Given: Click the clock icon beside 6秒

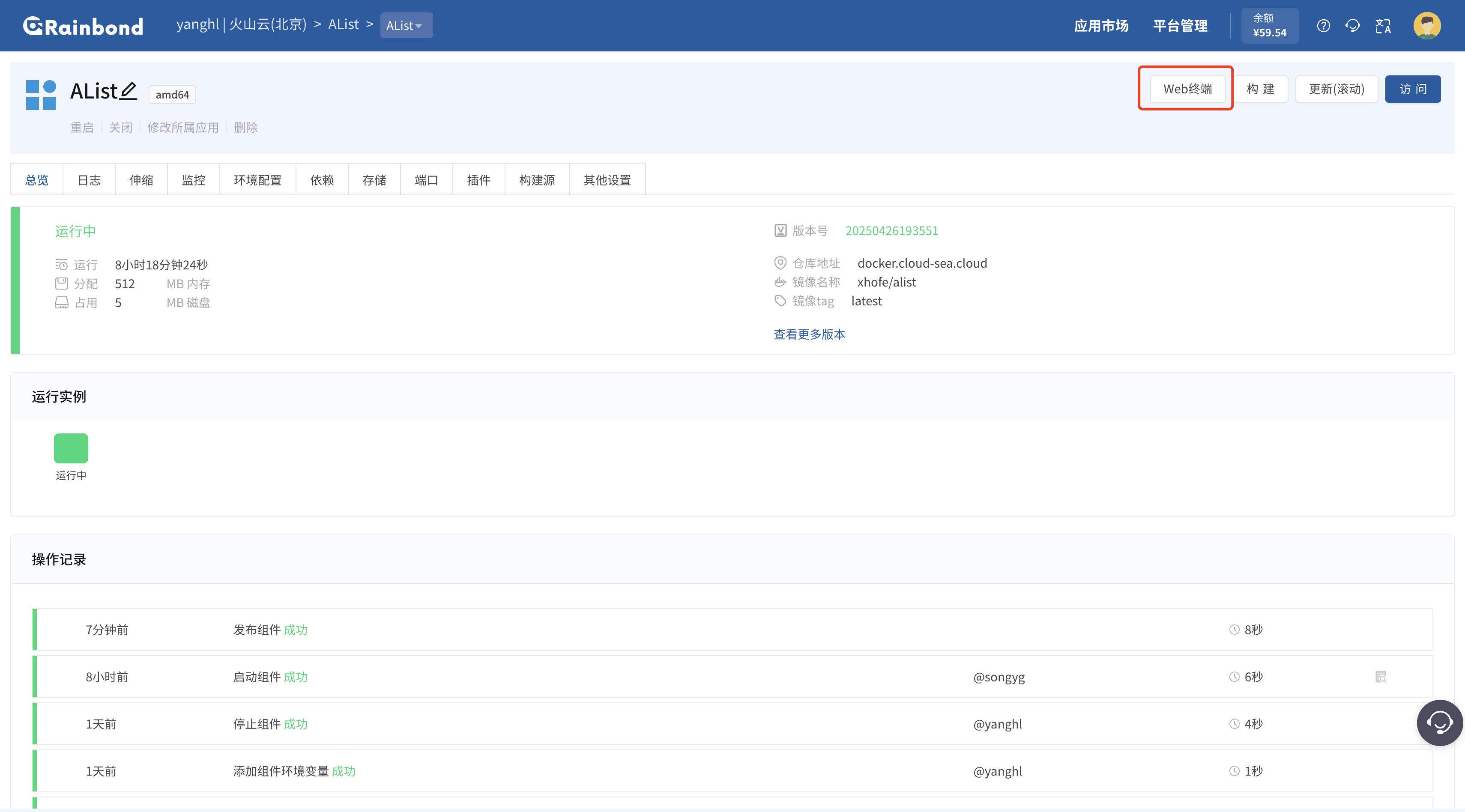Looking at the screenshot, I should (x=1234, y=677).
